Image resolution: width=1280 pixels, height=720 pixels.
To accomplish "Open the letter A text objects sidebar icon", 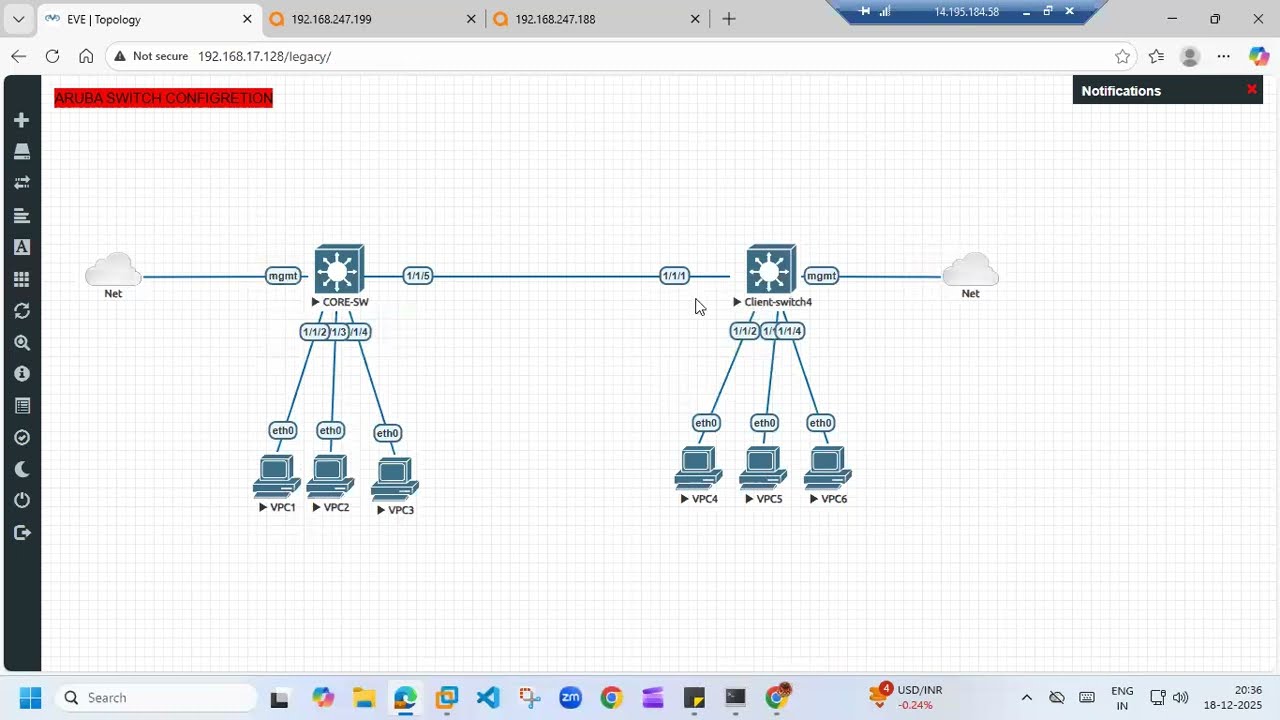I will pyautogui.click(x=21, y=247).
